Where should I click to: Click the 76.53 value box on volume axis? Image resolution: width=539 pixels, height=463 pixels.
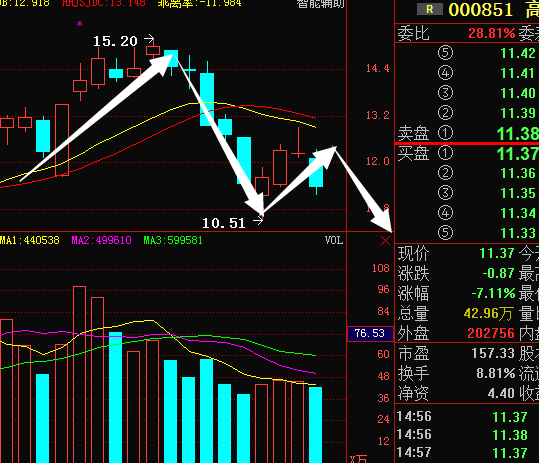(370, 333)
